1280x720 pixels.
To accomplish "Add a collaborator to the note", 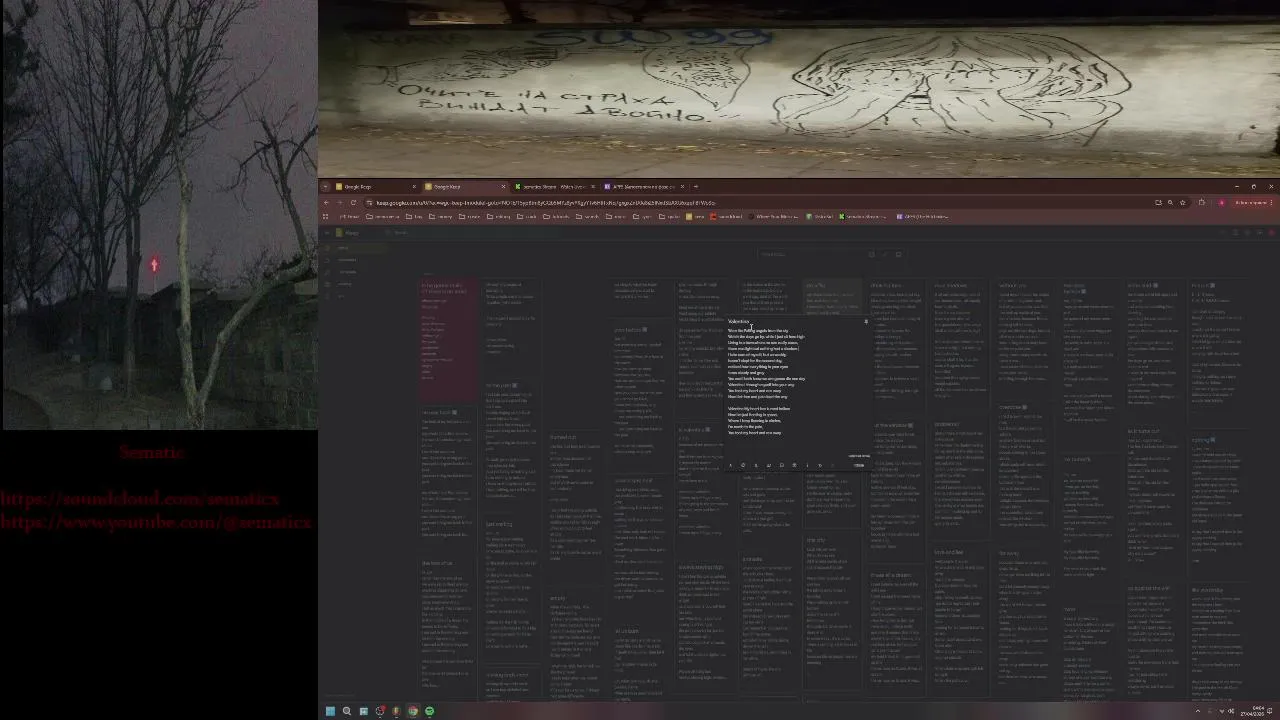I will (x=769, y=465).
